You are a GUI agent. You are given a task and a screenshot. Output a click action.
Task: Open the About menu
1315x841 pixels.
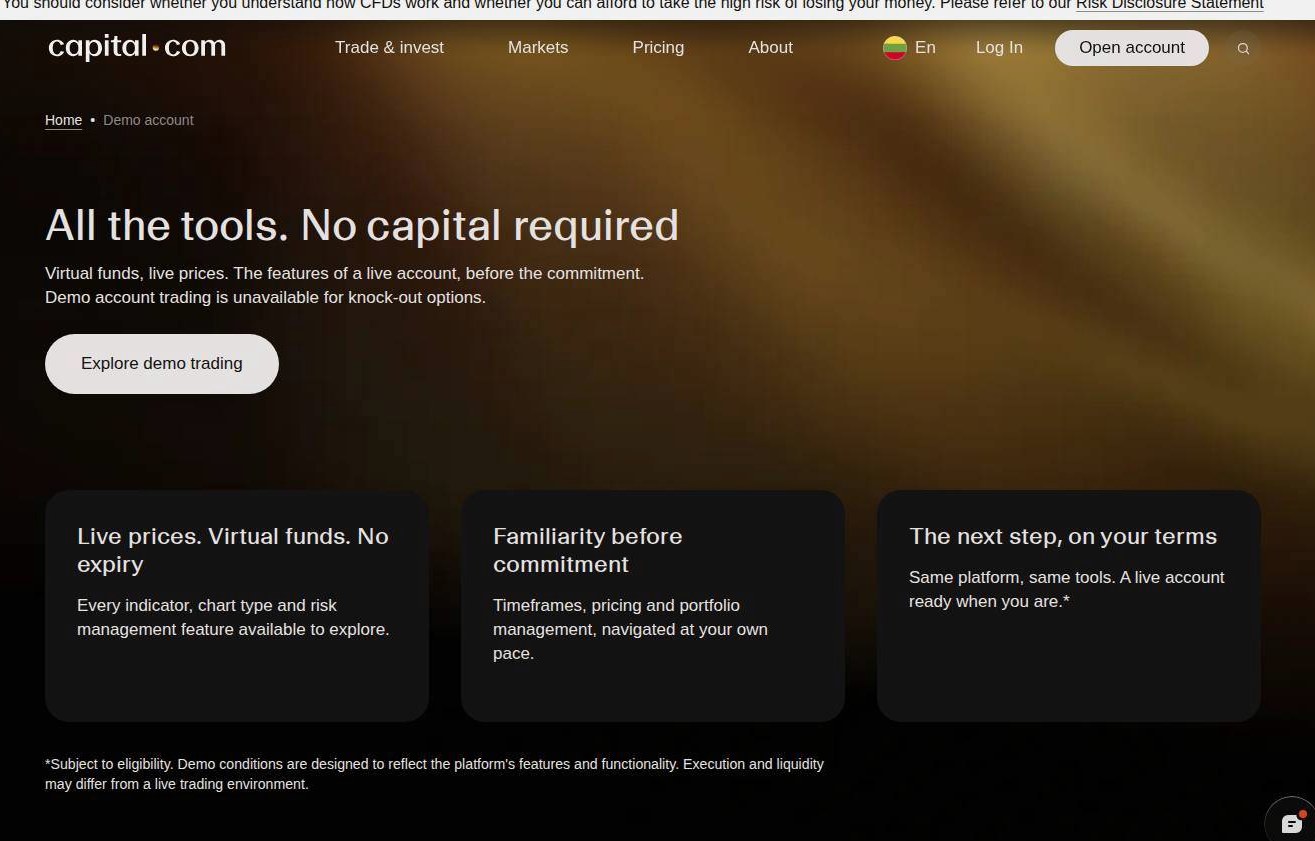[770, 47]
